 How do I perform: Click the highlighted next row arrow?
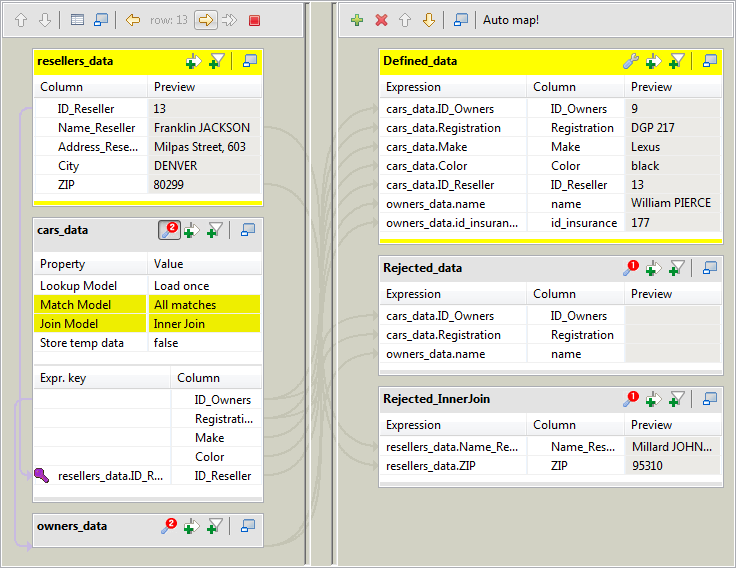click(x=205, y=20)
